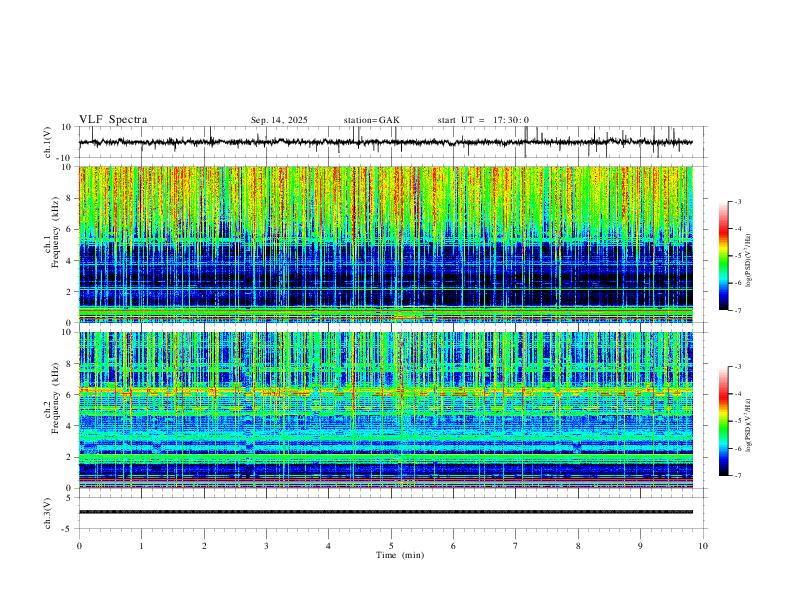The width and height of the screenshot is (792, 612).
Task: Click the ch.3 voltage trace band
Action: [x=385, y=512]
